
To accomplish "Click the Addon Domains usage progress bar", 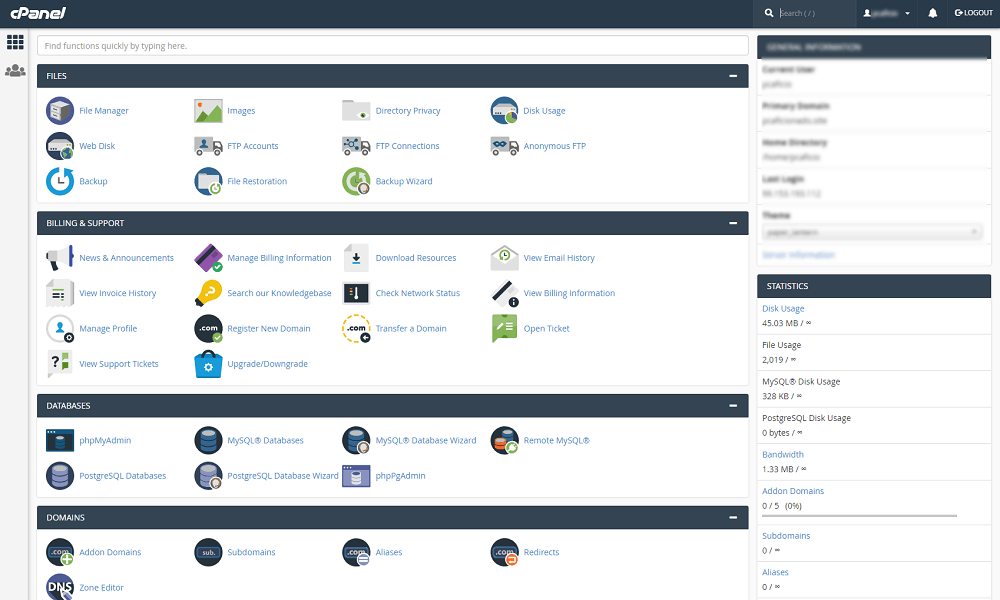I will tap(860, 516).
